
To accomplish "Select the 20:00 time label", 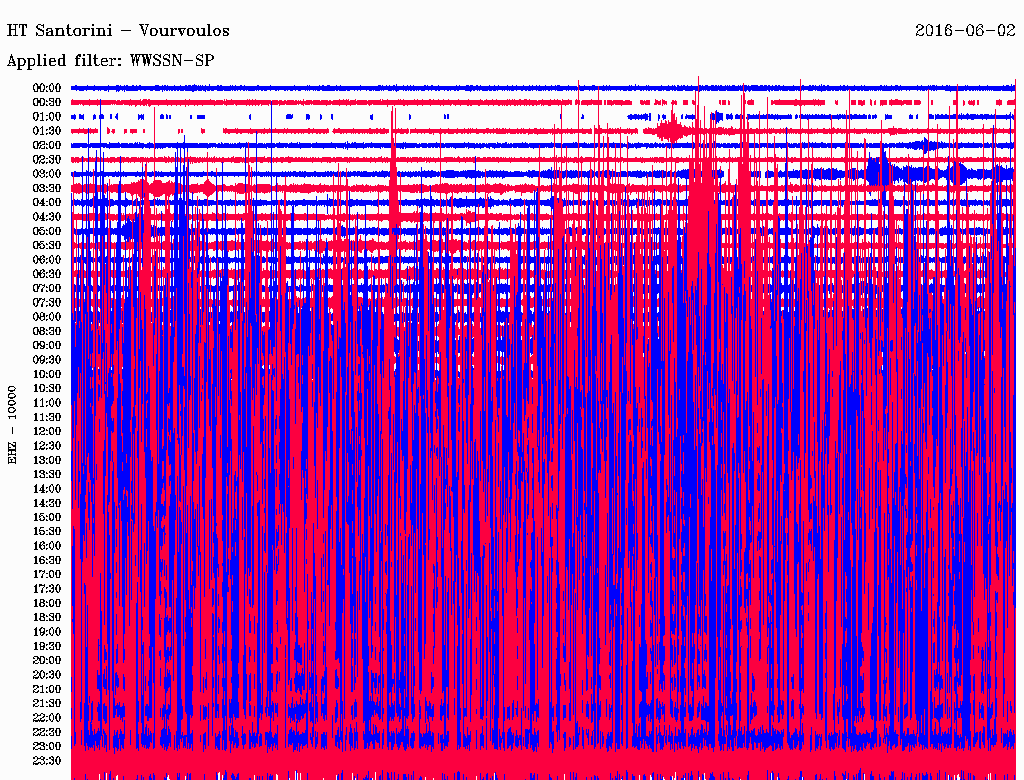I will click(47, 660).
